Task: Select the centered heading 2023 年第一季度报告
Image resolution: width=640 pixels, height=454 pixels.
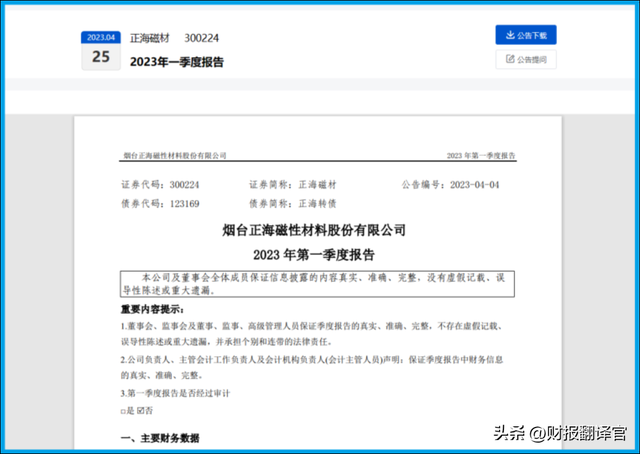Action: pos(314,255)
